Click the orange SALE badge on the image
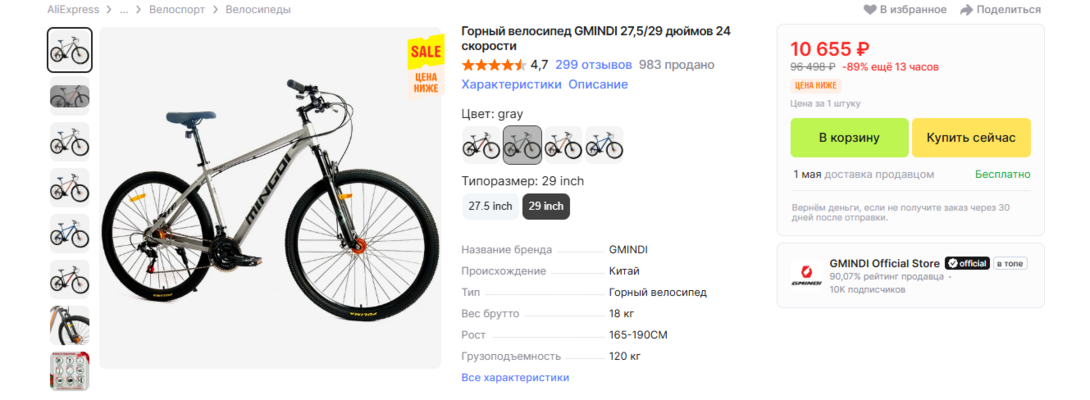Screen dimensions: 1090x400 tap(425, 51)
